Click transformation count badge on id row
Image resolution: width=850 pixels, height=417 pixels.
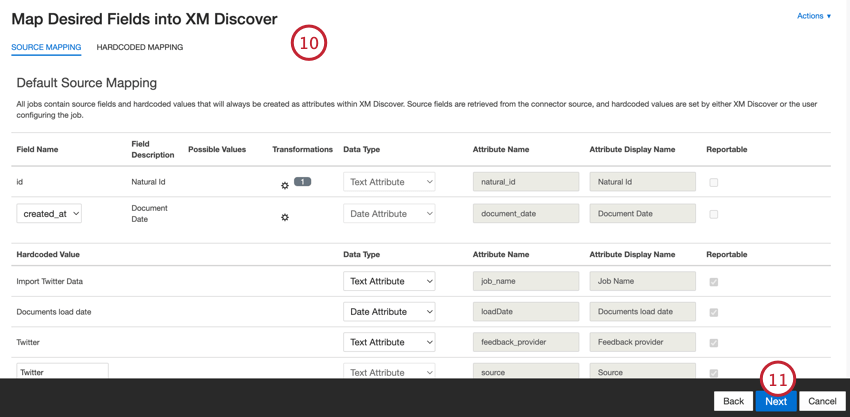coord(302,182)
